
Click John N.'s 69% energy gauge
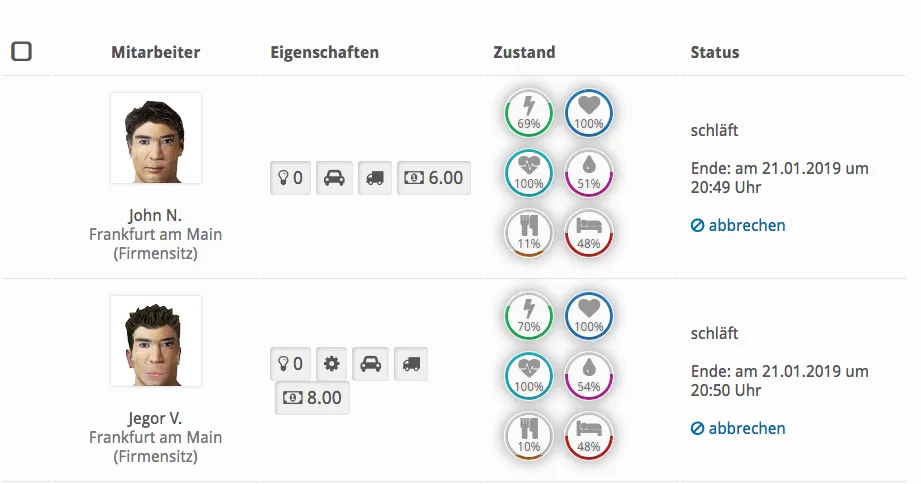pyautogui.click(x=528, y=112)
